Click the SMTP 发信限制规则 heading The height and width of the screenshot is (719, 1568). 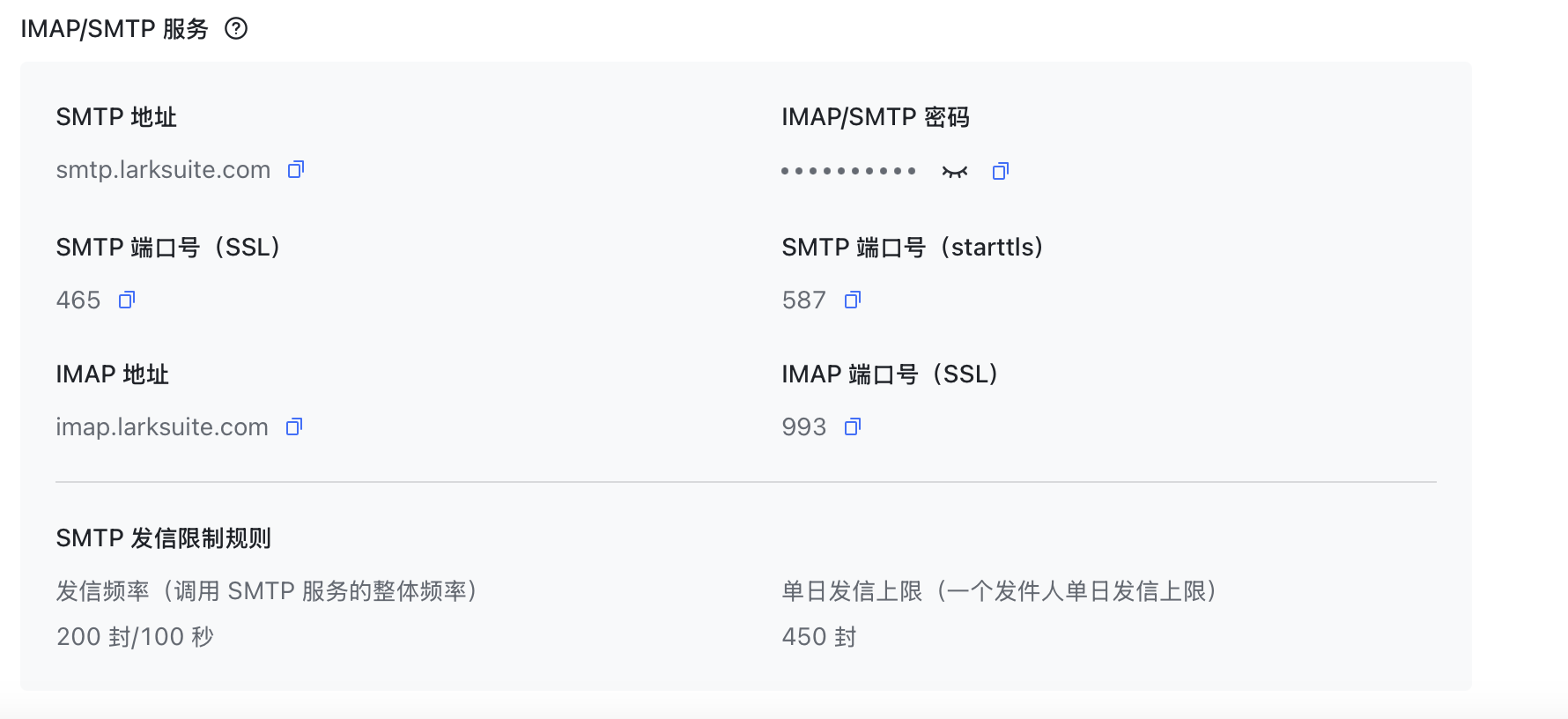(x=163, y=538)
